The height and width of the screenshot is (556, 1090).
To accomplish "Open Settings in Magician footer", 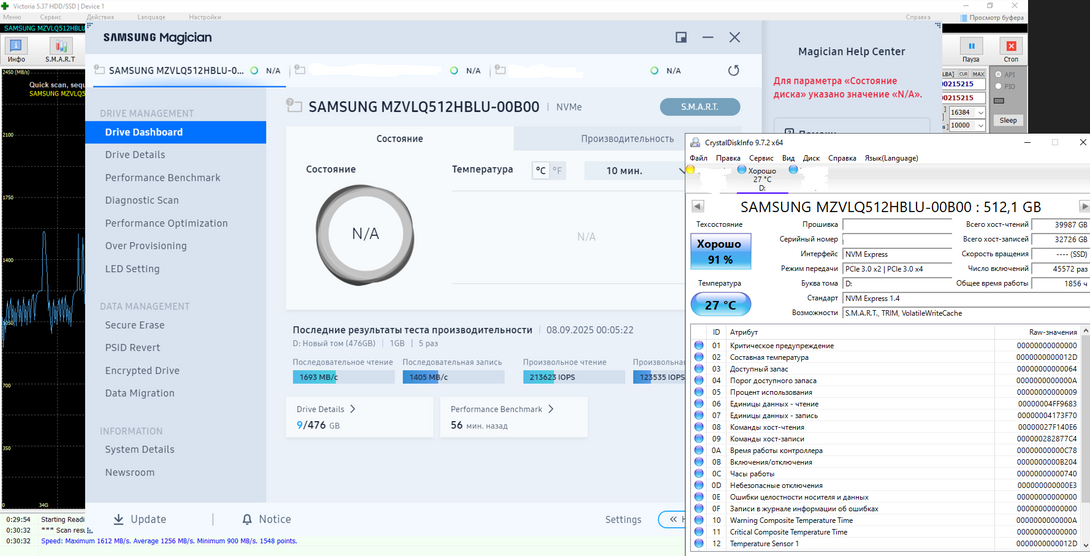I will click(623, 519).
